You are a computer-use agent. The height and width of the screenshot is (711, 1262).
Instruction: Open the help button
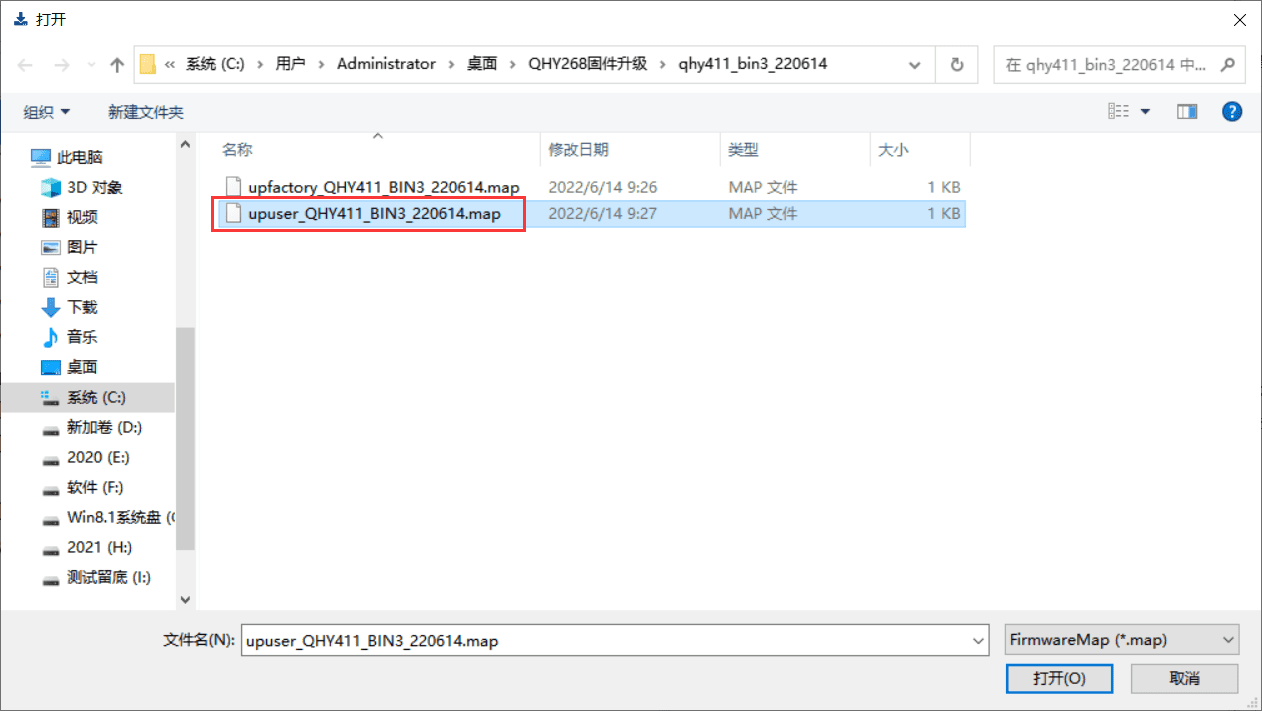[1232, 111]
